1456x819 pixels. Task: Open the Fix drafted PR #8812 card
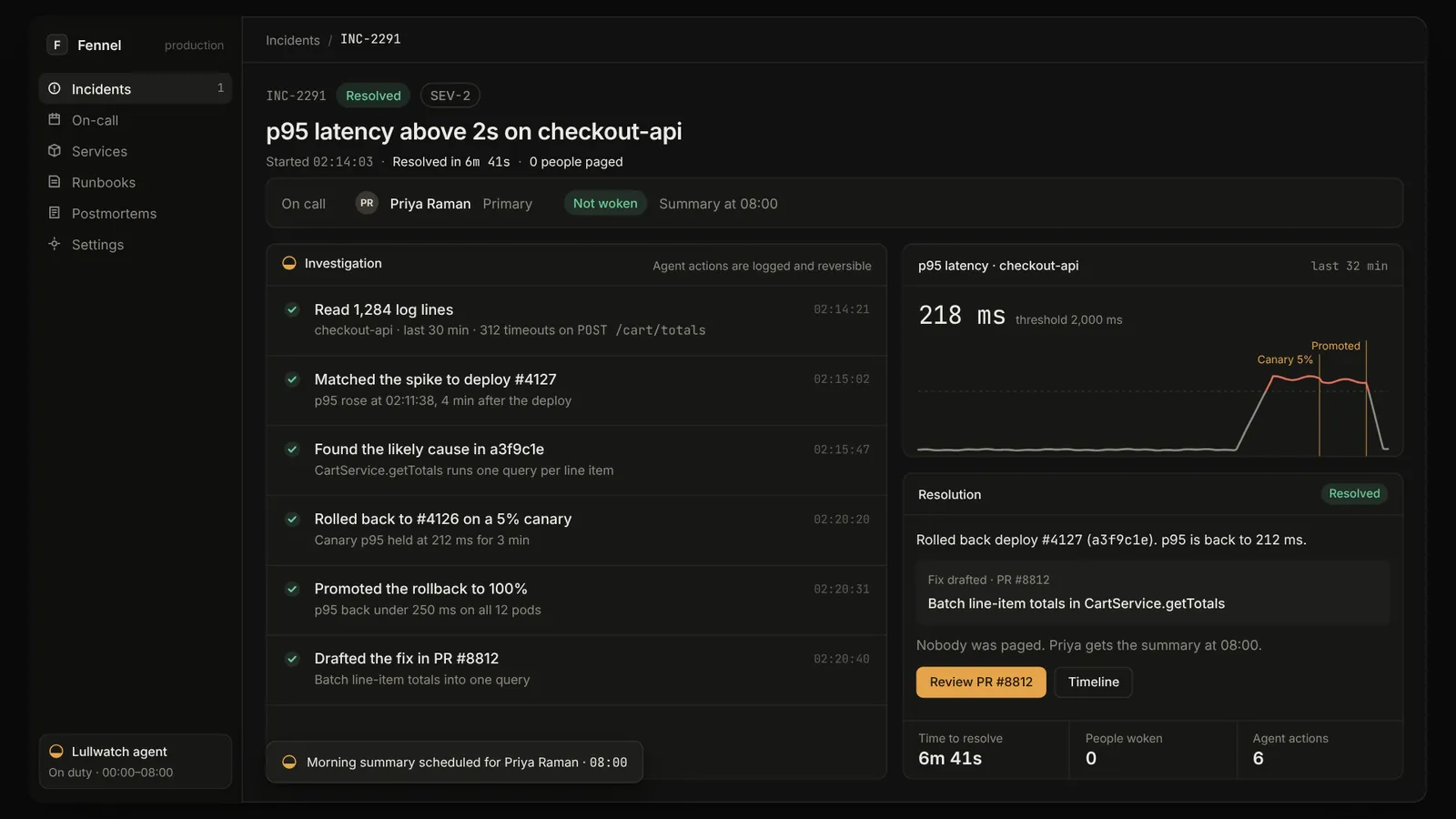[1153, 592]
